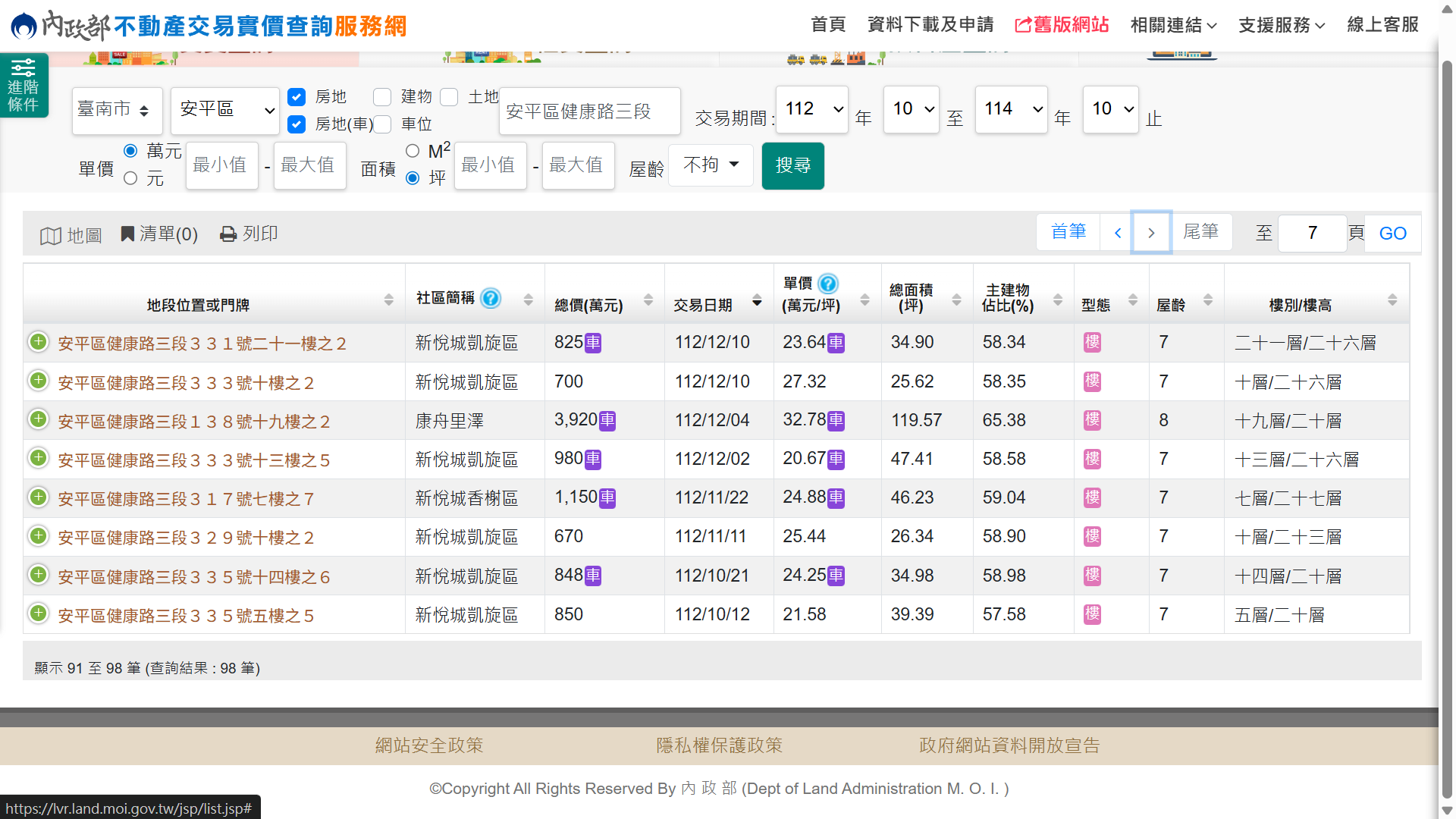Click the green 搜尋 search button
This screenshot has height=819, width=1456.
point(792,165)
